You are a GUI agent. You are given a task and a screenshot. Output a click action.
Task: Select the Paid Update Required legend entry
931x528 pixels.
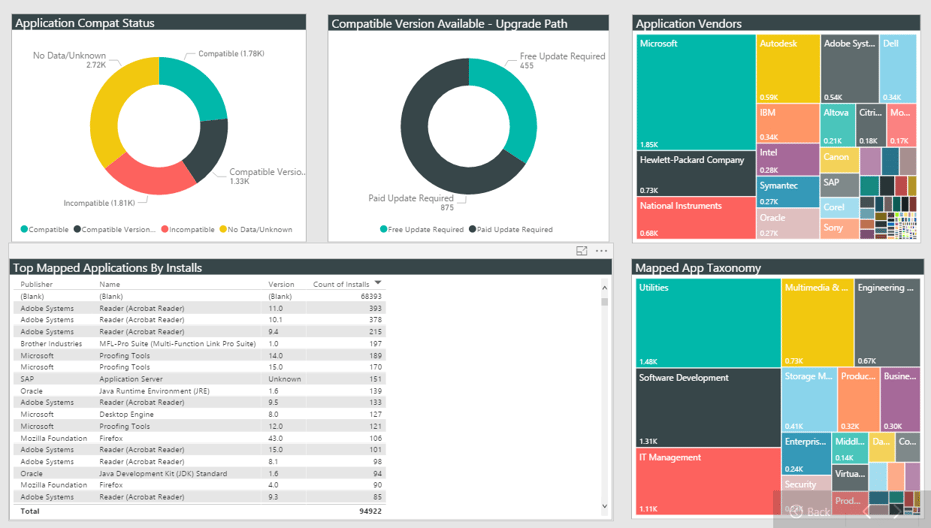(511, 229)
